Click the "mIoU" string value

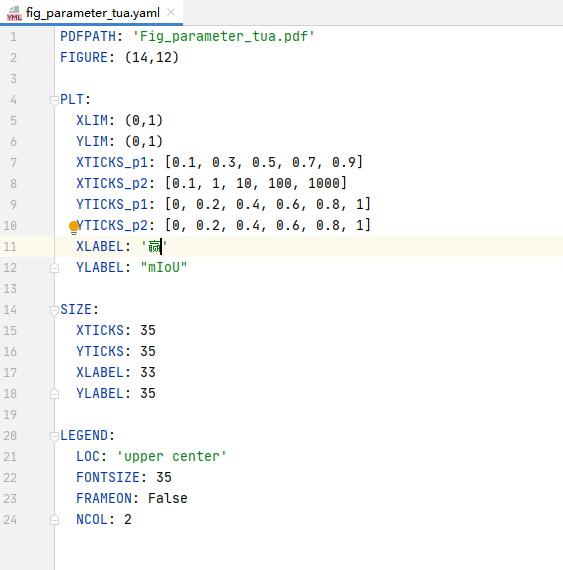[x=164, y=268]
